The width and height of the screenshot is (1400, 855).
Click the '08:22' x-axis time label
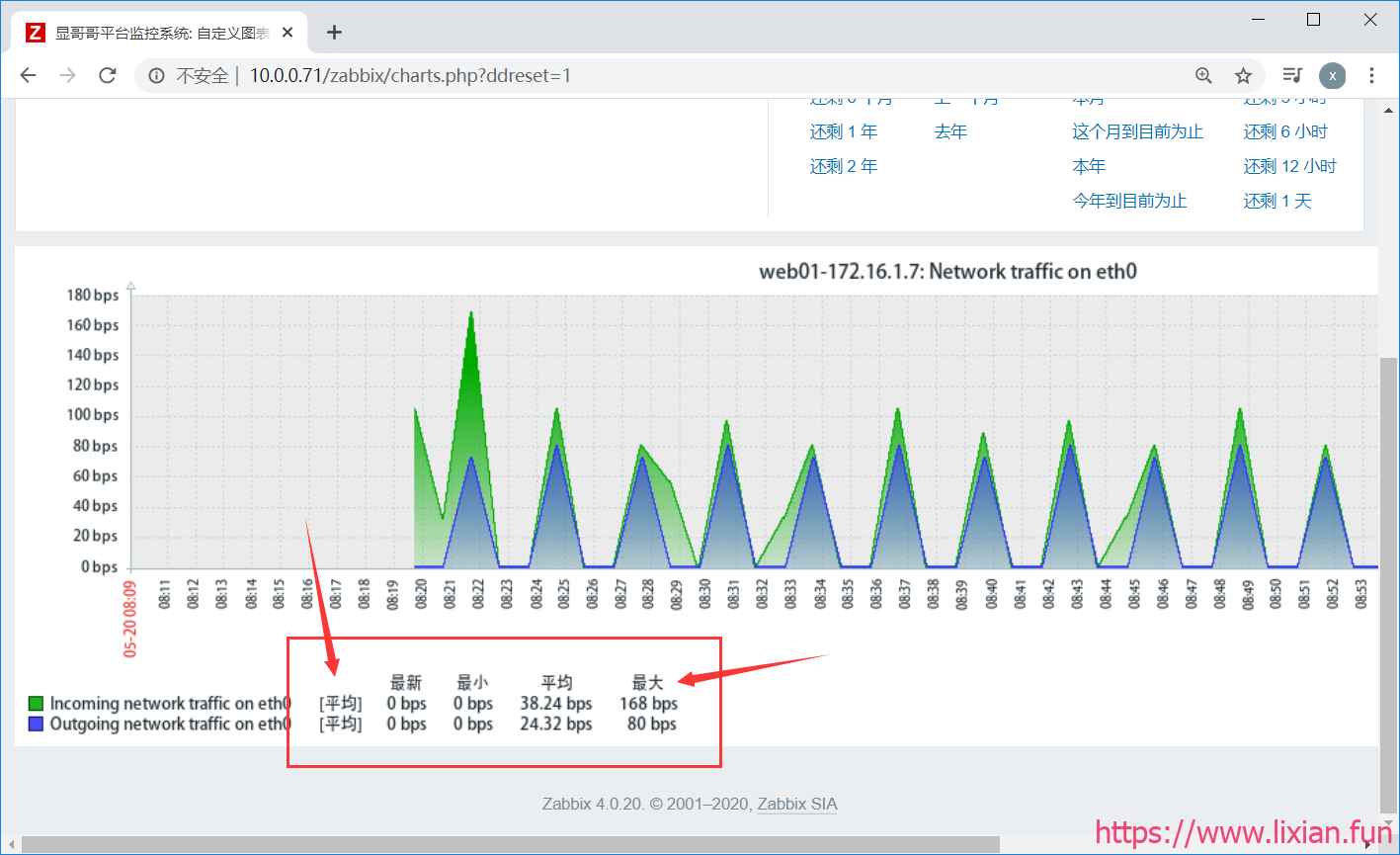(x=478, y=594)
